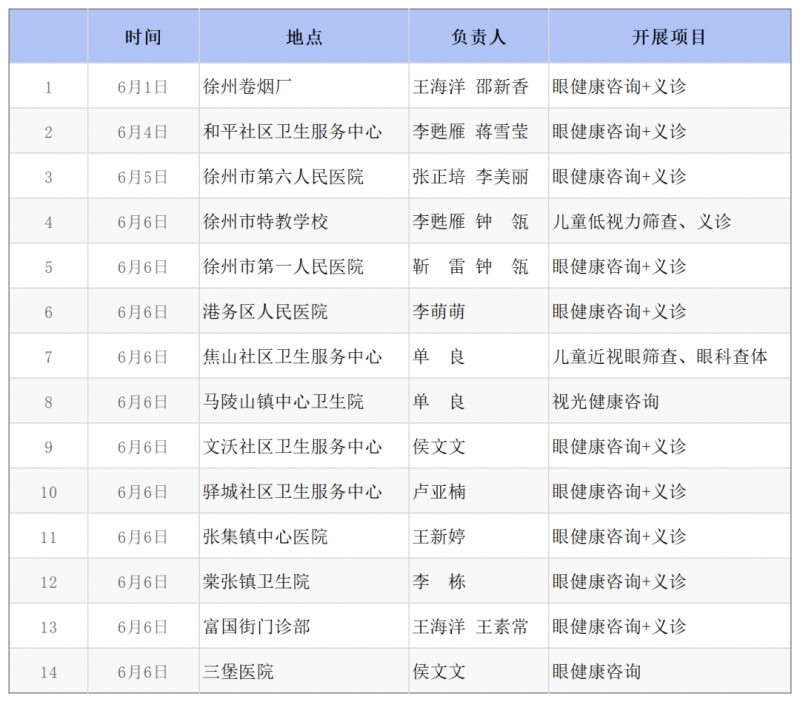Select the name 蒋雪莹 in row 2
Screen dimensions: 800x702
pos(502,132)
